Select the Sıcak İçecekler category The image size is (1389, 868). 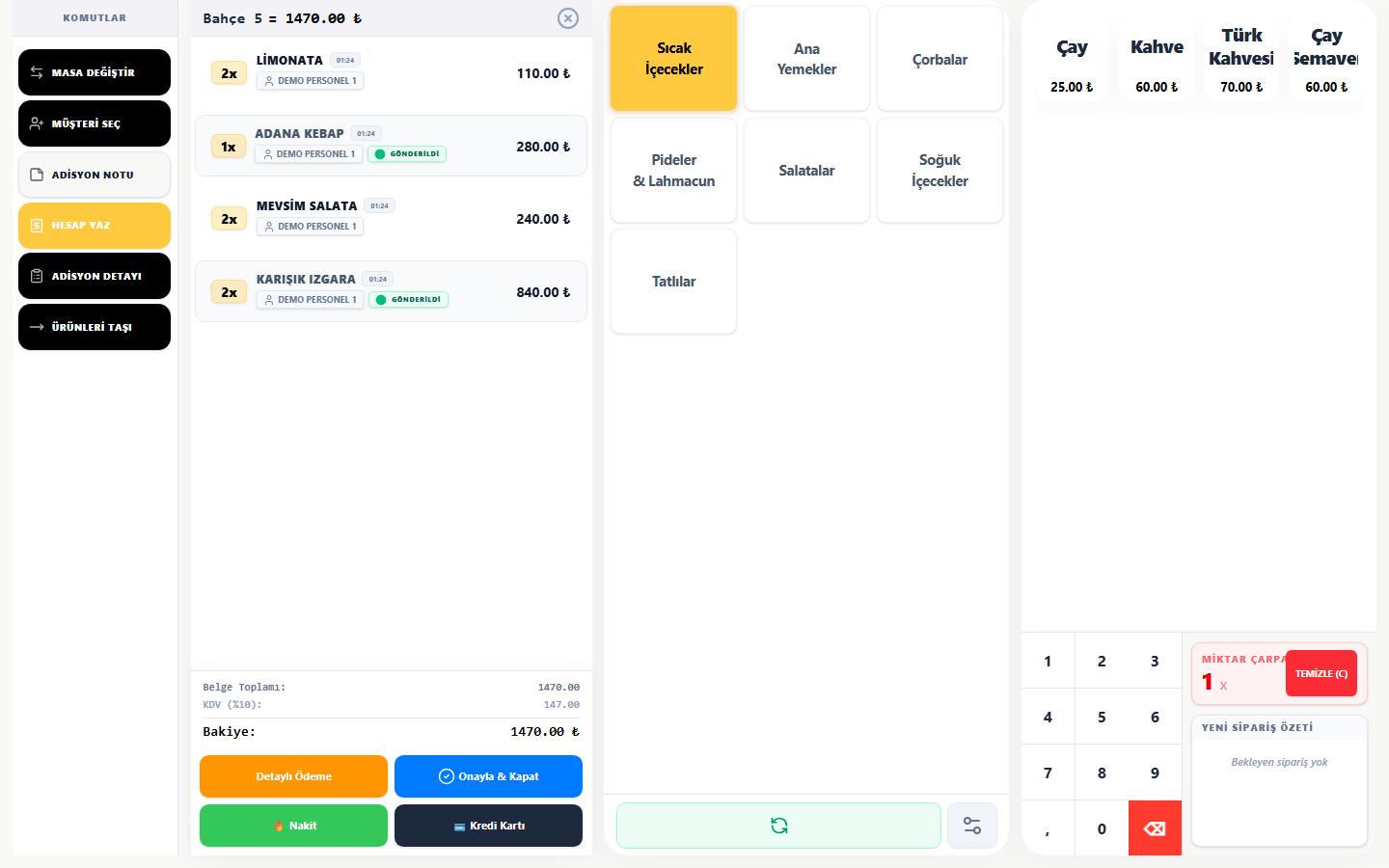[674, 59]
